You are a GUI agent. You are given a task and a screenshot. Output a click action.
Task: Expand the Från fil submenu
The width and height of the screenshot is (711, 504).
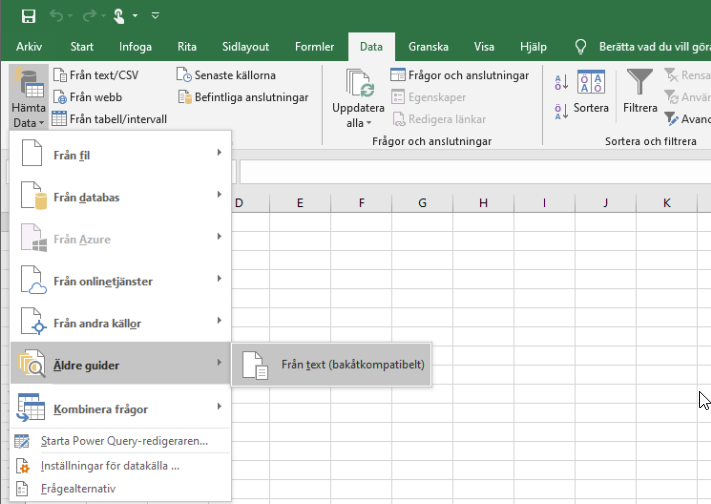[x=120, y=155]
